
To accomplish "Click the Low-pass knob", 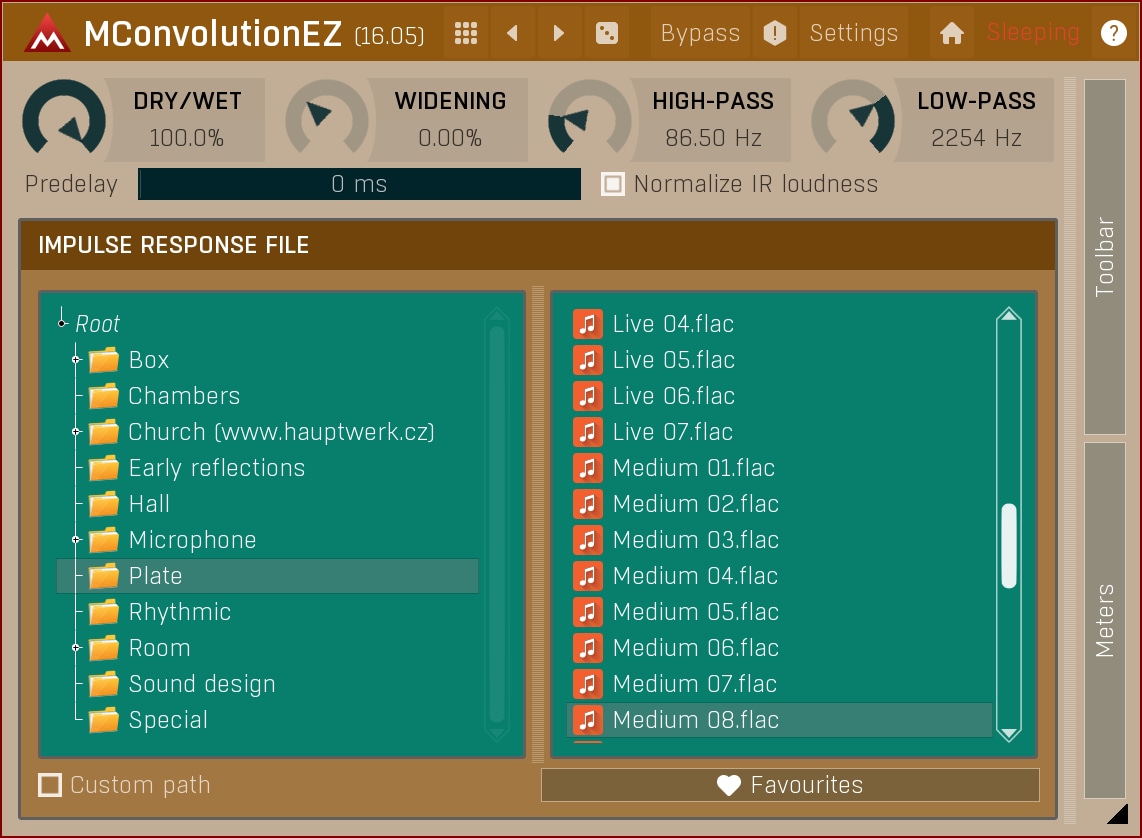I will pos(853,120).
